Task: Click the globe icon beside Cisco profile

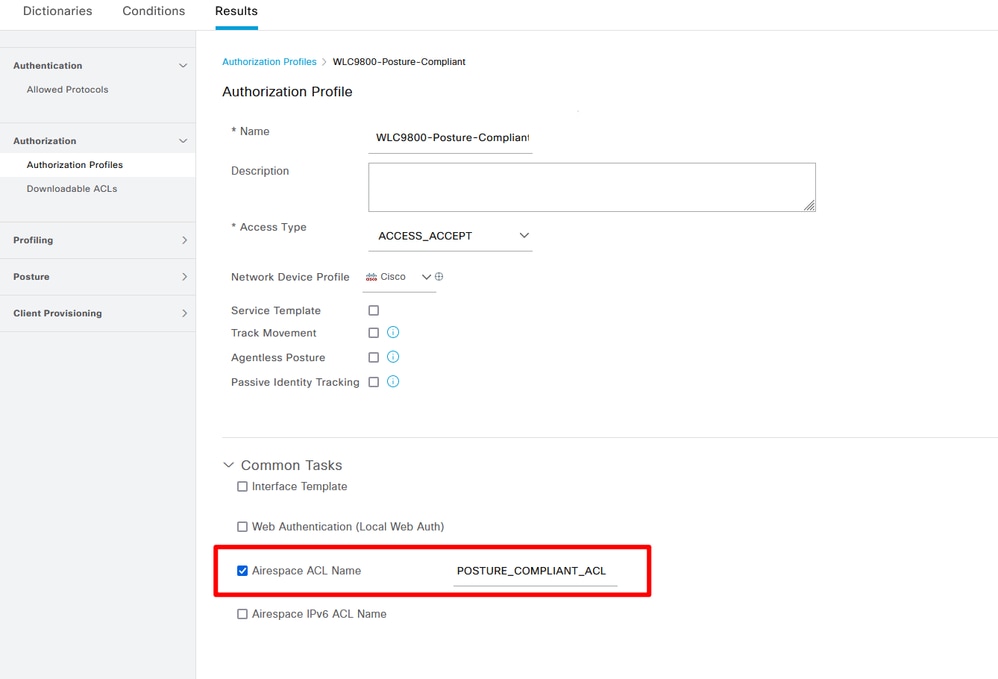Action: [x=439, y=277]
